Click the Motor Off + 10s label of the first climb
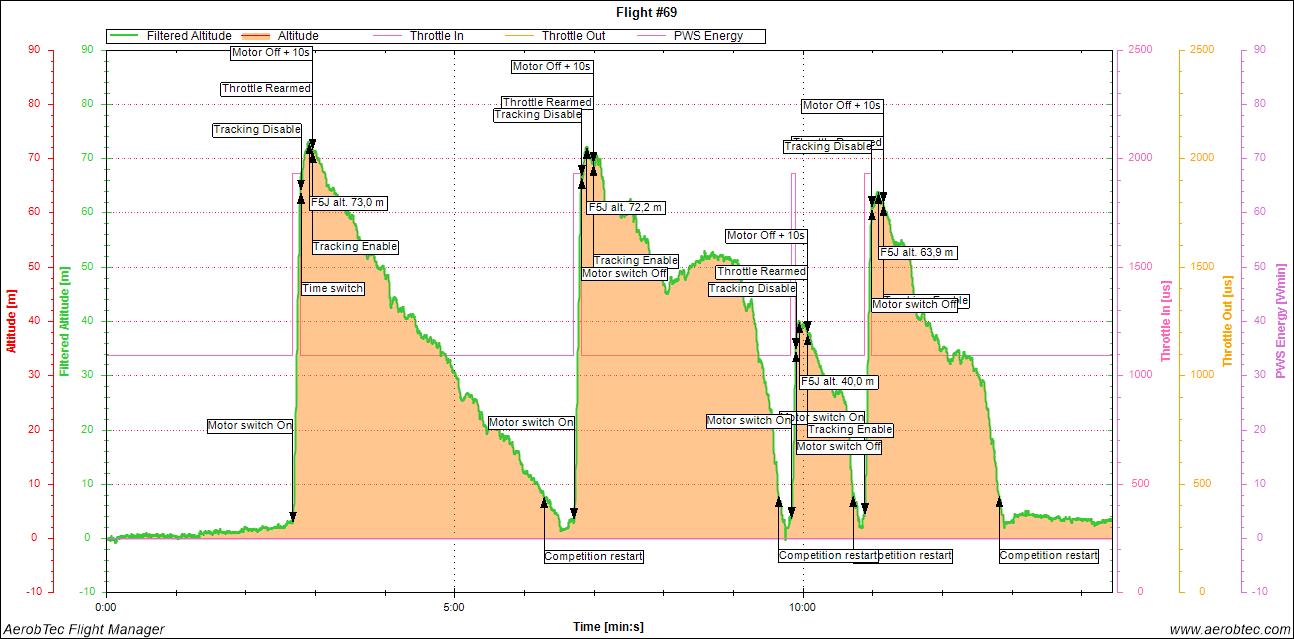Screen dimensions: 1294x639 point(270,51)
